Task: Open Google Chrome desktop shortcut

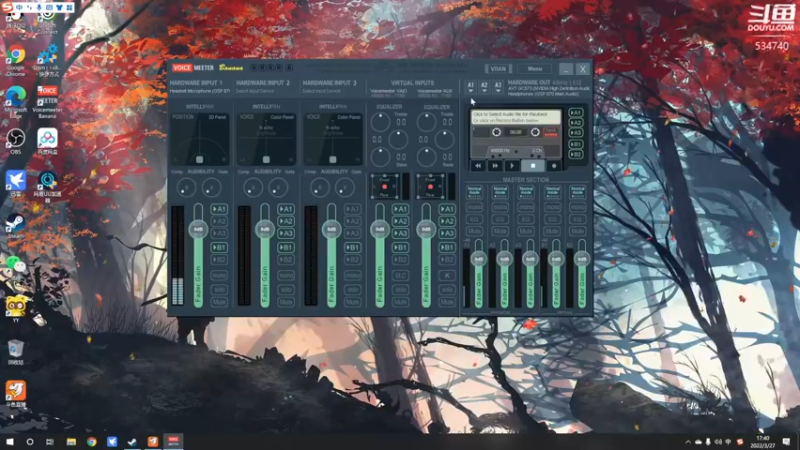Action: [16, 60]
